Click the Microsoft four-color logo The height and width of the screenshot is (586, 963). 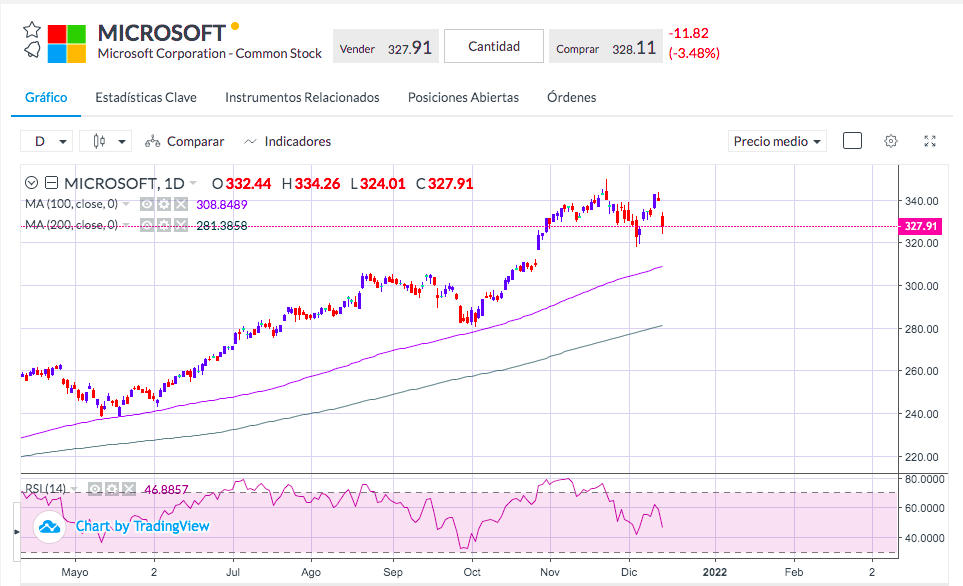pyautogui.click(x=67, y=44)
